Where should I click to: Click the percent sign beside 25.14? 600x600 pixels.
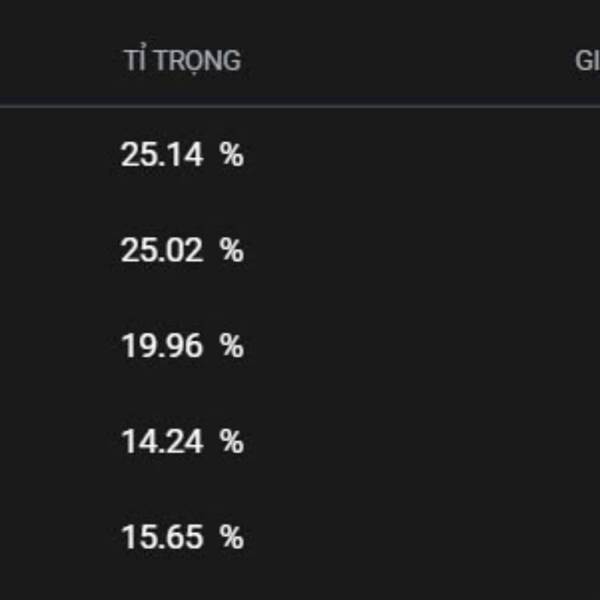click(x=232, y=155)
